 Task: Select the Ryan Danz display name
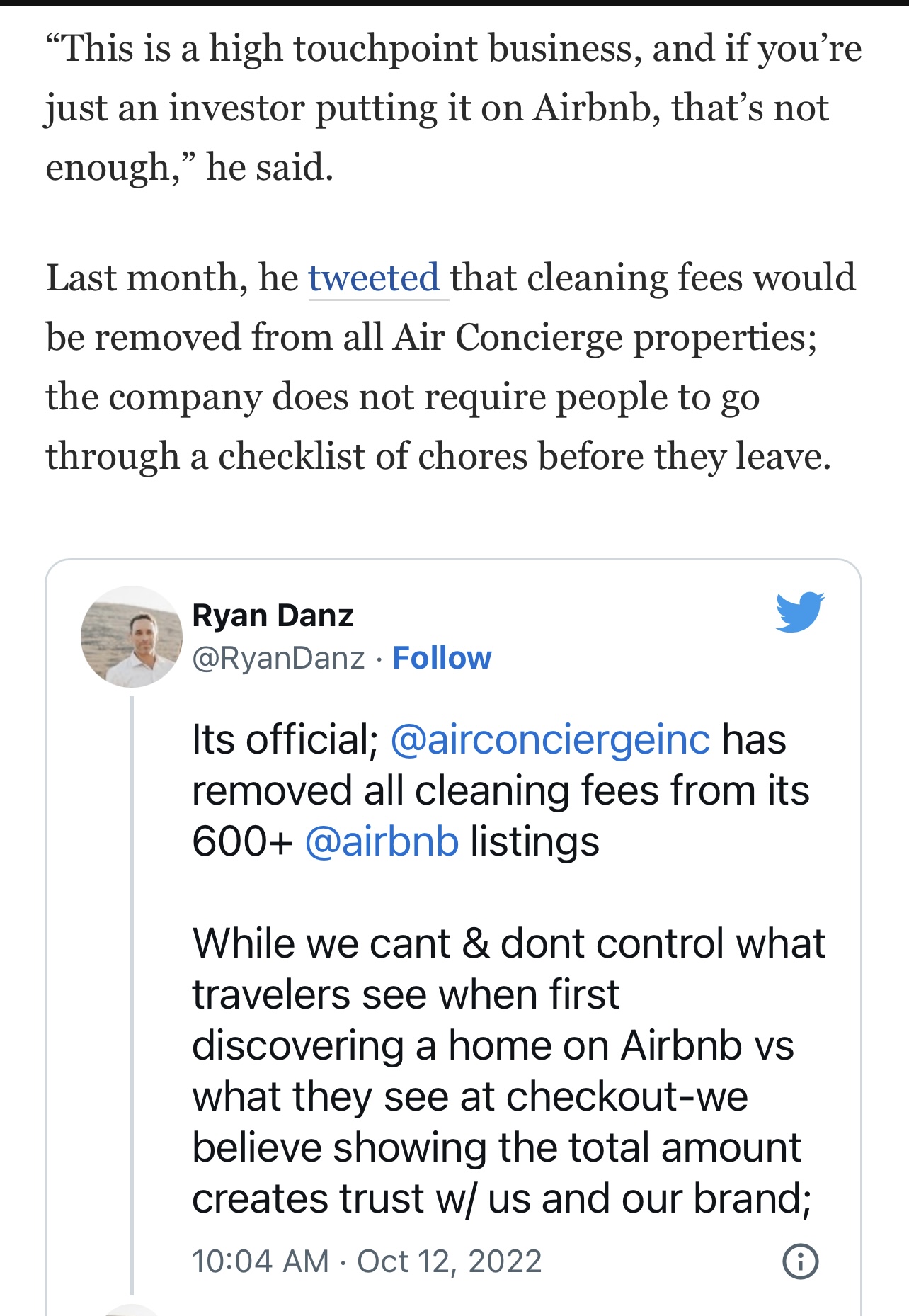tap(273, 616)
